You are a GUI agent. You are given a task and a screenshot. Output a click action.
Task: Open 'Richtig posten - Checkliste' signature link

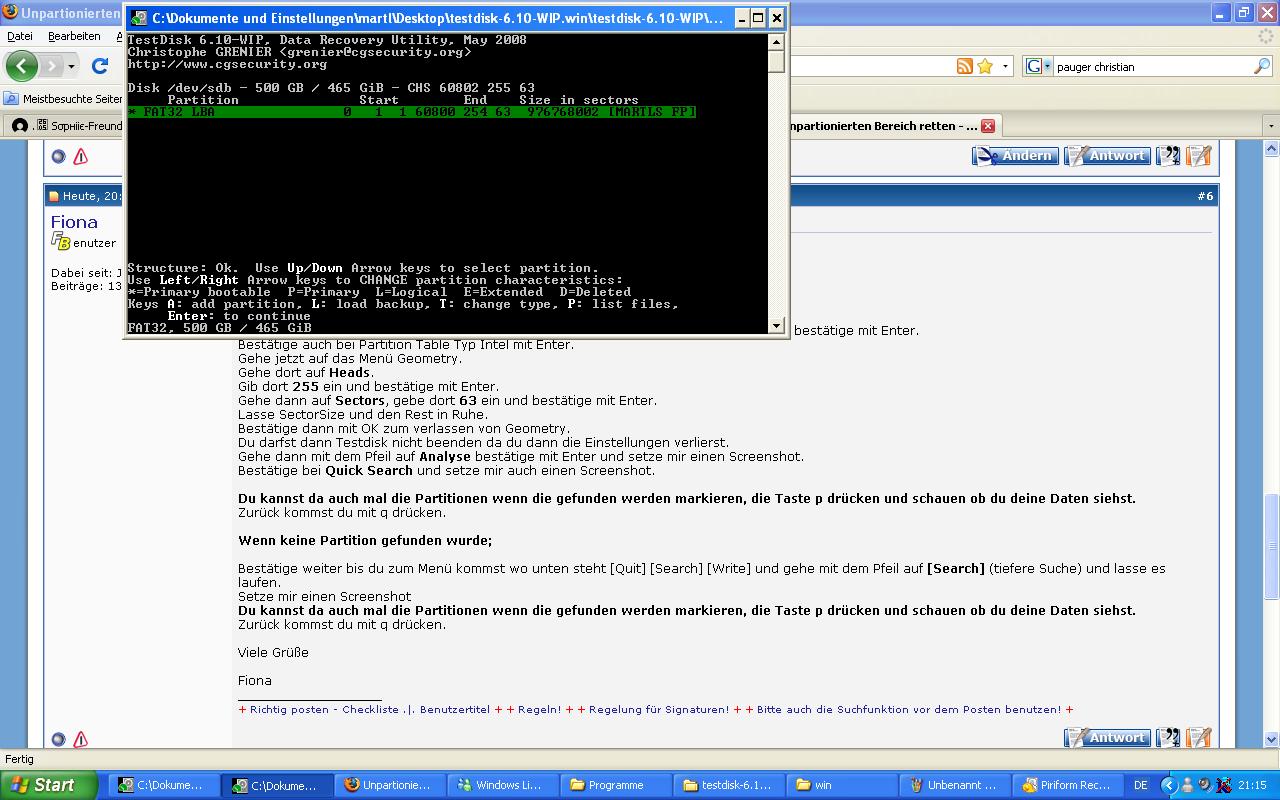point(324,709)
